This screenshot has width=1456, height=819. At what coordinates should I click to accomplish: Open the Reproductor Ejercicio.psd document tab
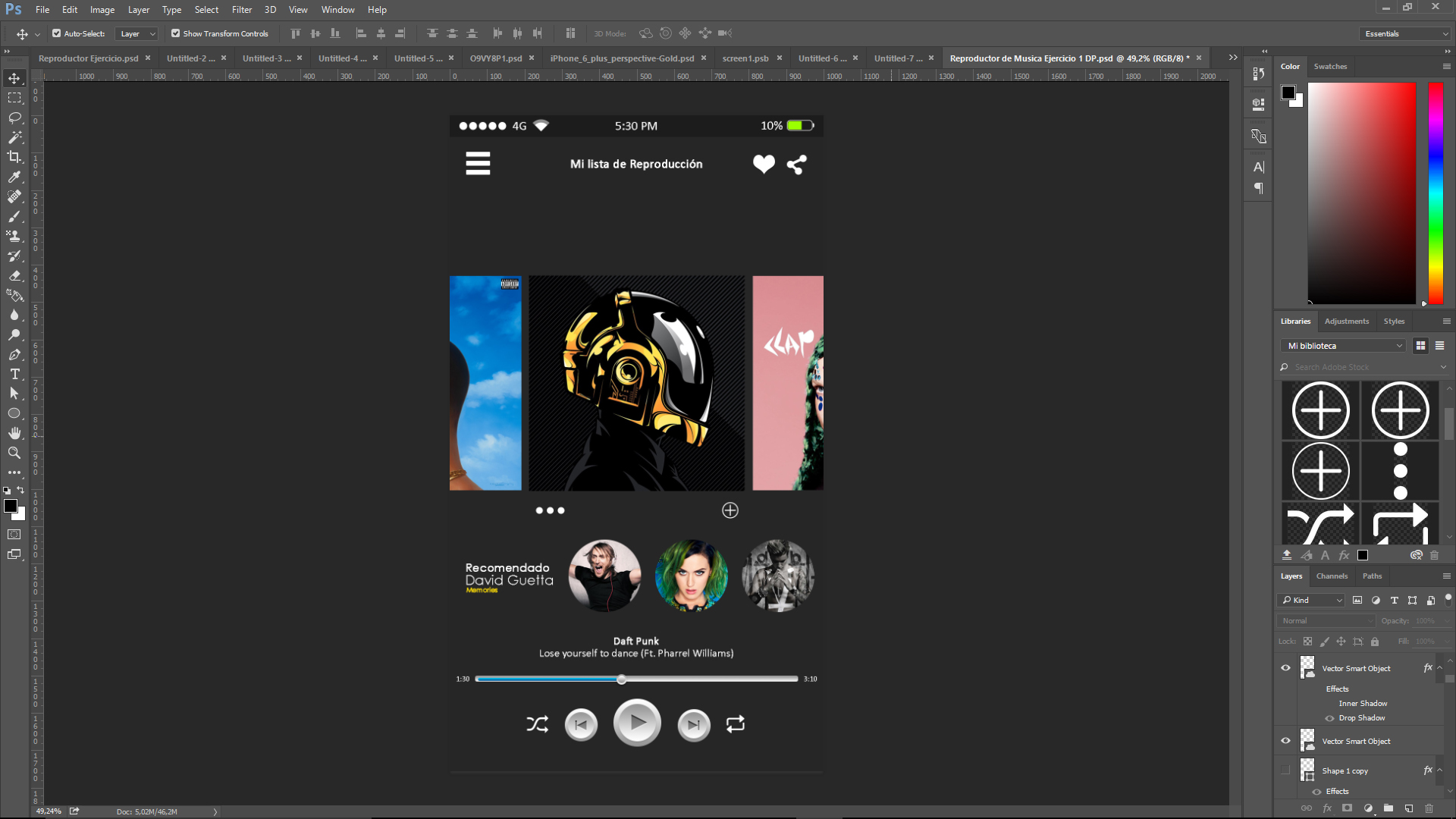(88, 58)
